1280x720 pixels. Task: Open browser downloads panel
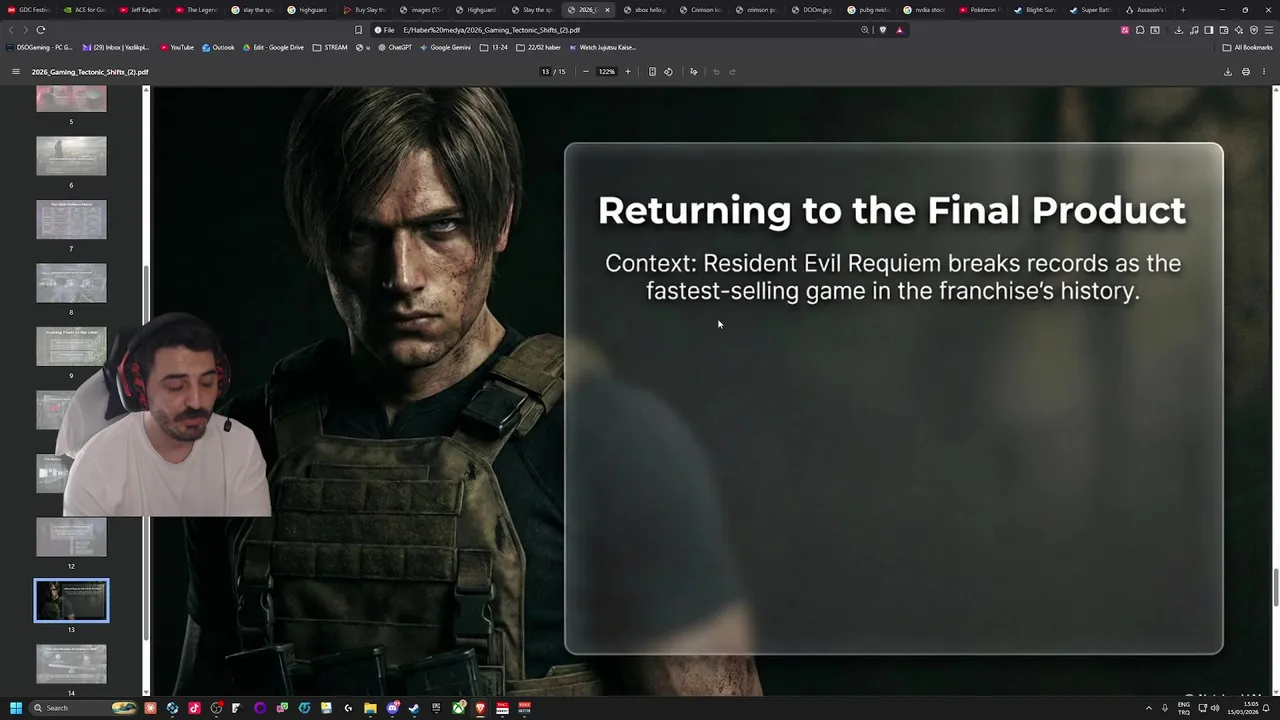click(1179, 30)
